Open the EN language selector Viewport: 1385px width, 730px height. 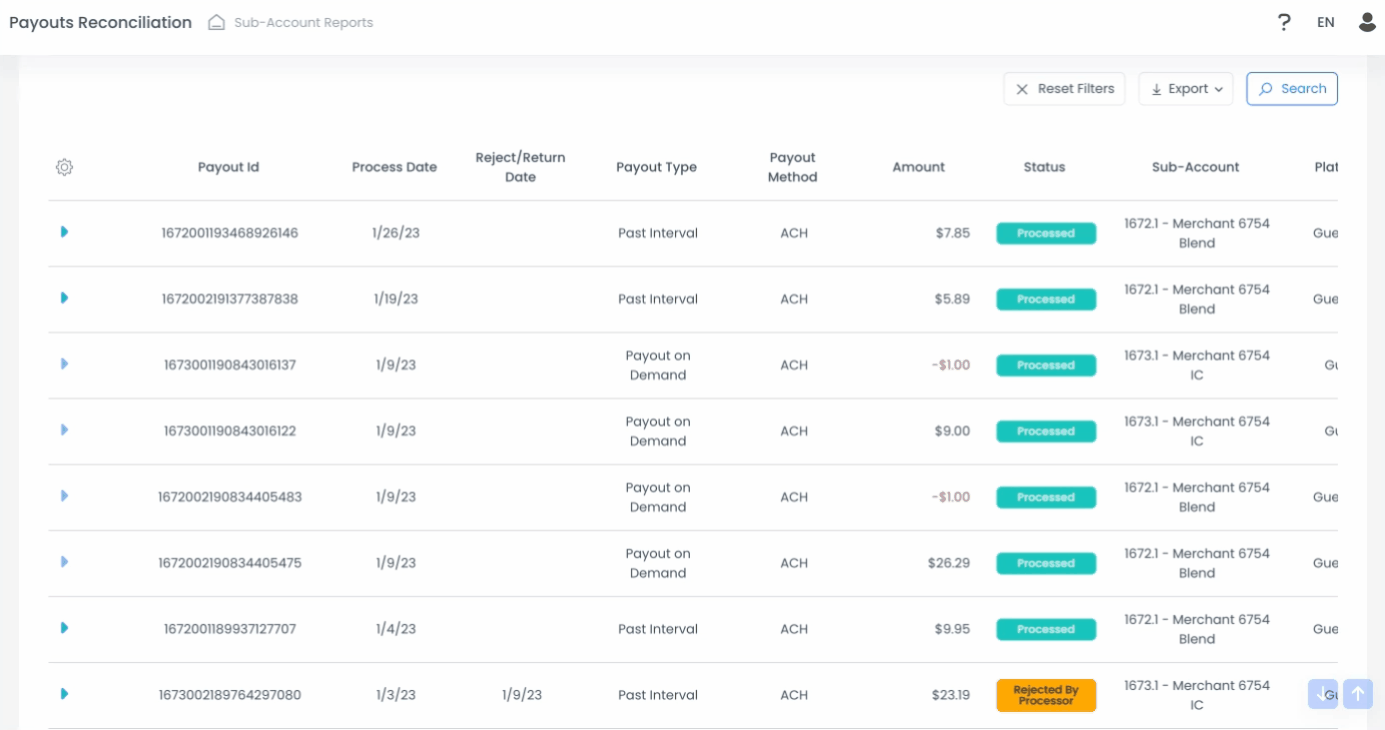1325,22
